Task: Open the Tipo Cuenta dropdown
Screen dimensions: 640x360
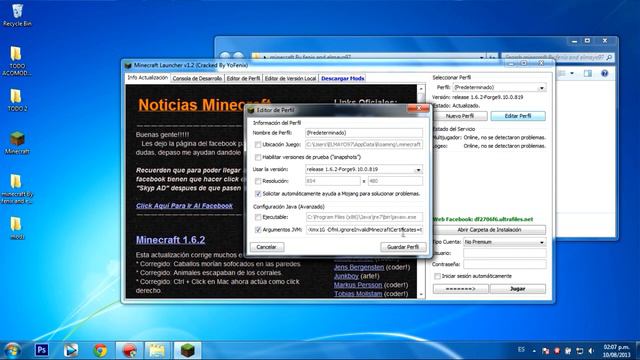Action: click(542, 242)
